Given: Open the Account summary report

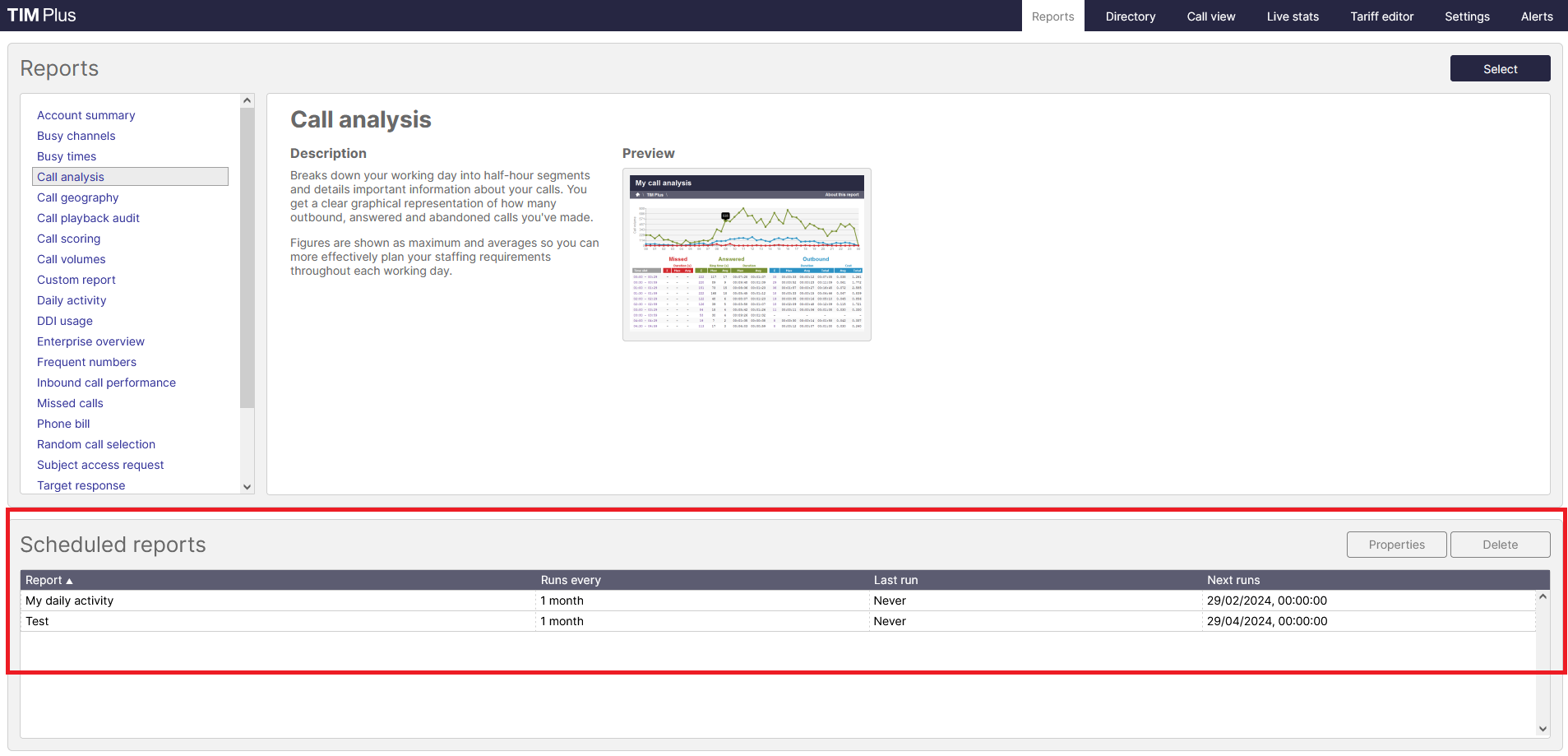Looking at the screenshot, I should click(x=86, y=115).
